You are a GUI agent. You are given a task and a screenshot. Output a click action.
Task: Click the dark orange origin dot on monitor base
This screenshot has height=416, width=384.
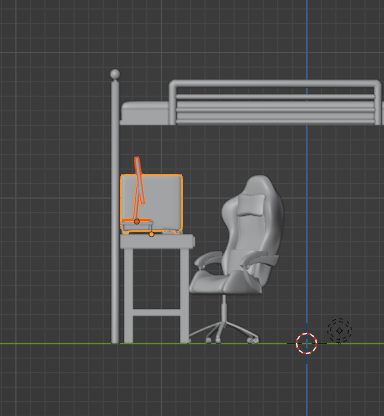137,222
